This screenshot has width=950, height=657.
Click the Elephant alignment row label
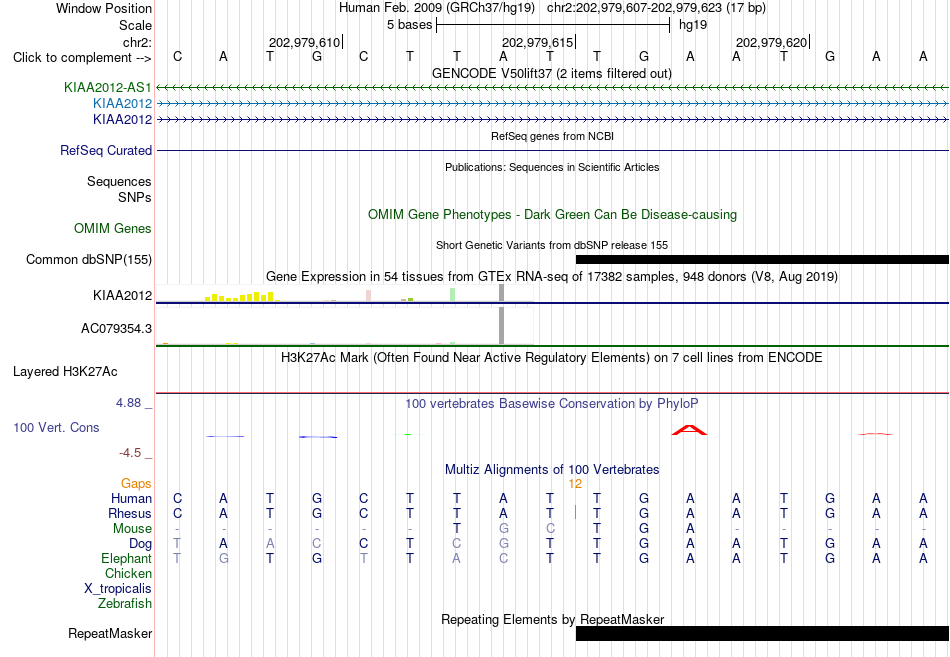click(126, 559)
